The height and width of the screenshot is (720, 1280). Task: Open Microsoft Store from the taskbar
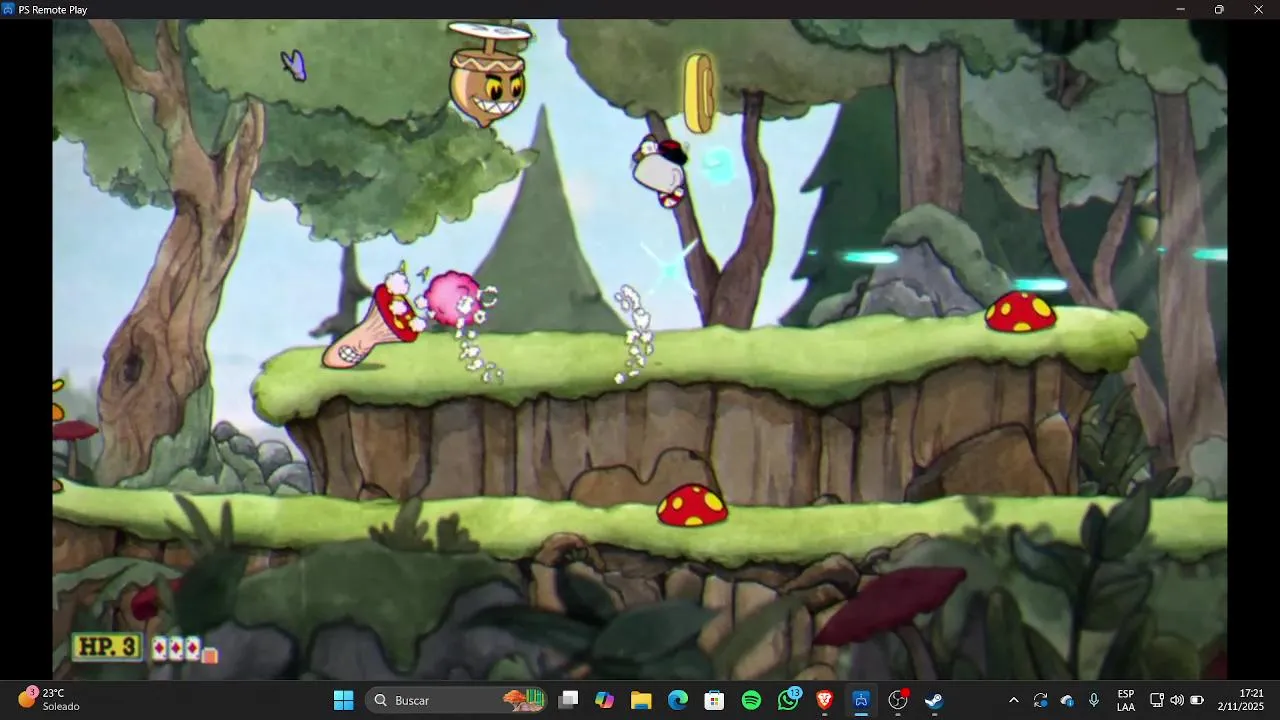tap(714, 700)
